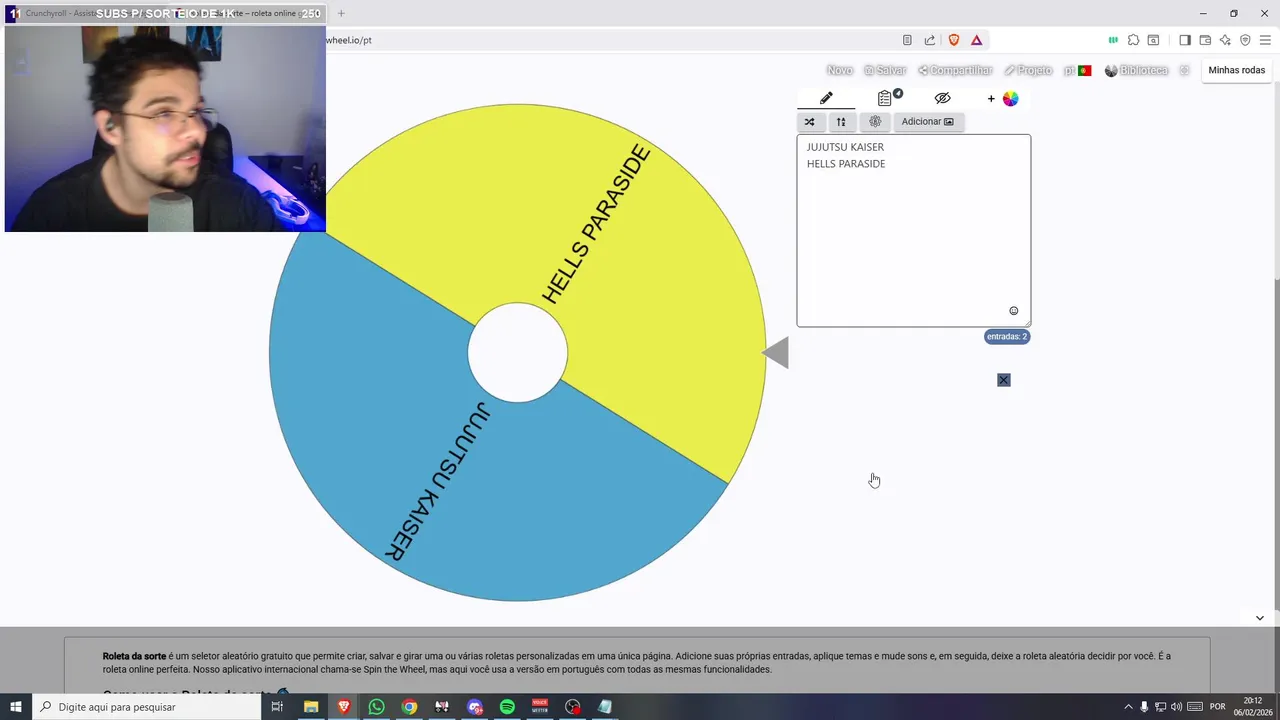
Task: Click the Brave Shields lion icon
Action: pos(954,40)
